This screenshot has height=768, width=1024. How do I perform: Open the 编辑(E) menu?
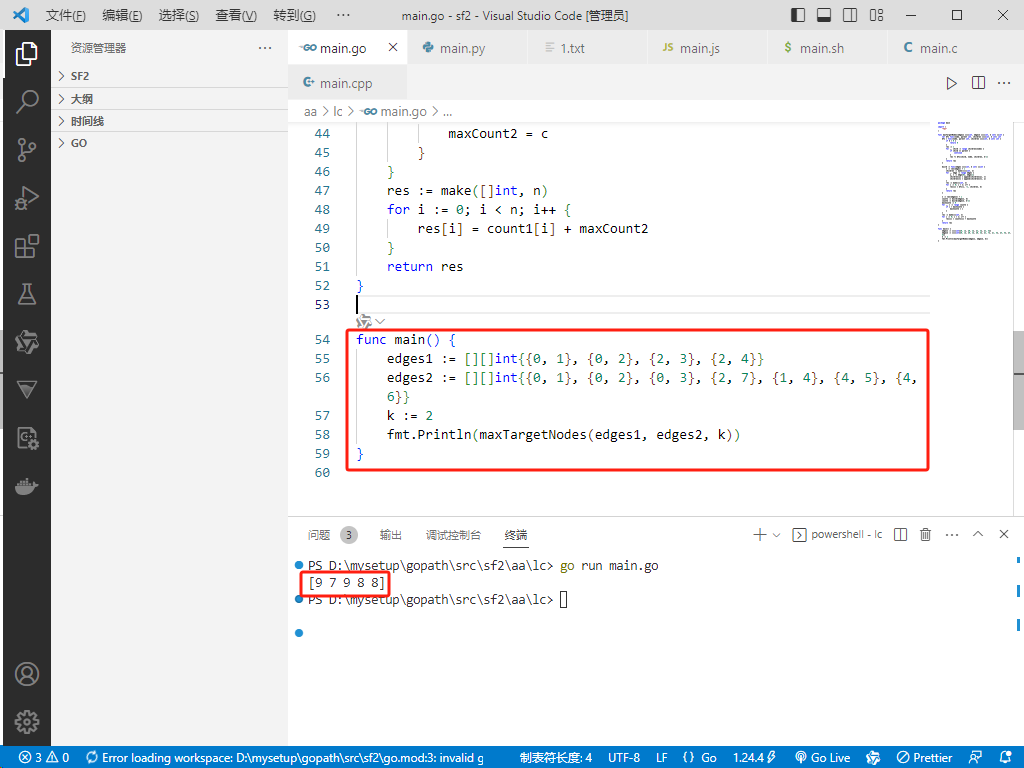click(x=122, y=15)
